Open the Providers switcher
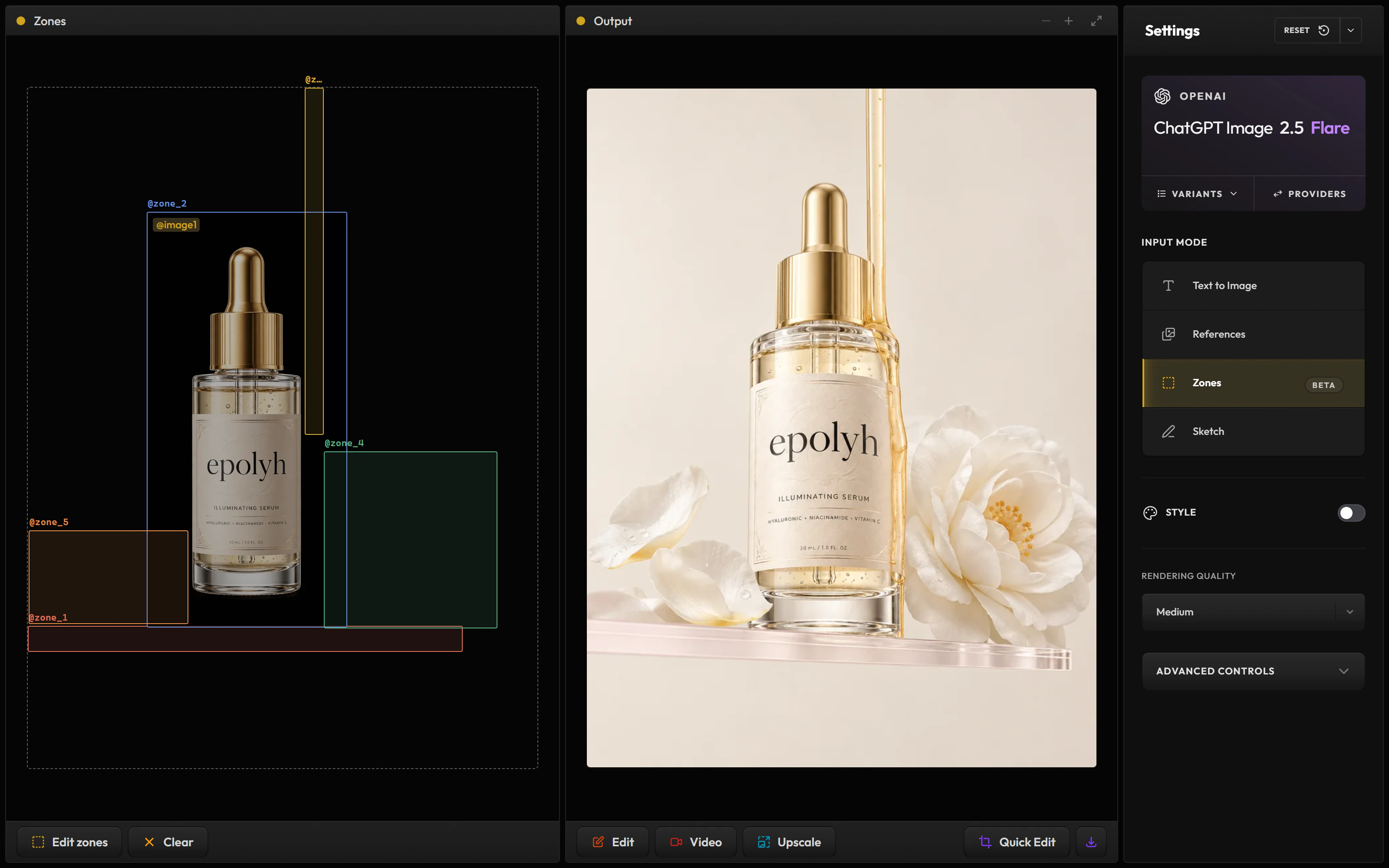The width and height of the screenshot is (1389, 868). pyautogui.click(x=1309, y=194)
